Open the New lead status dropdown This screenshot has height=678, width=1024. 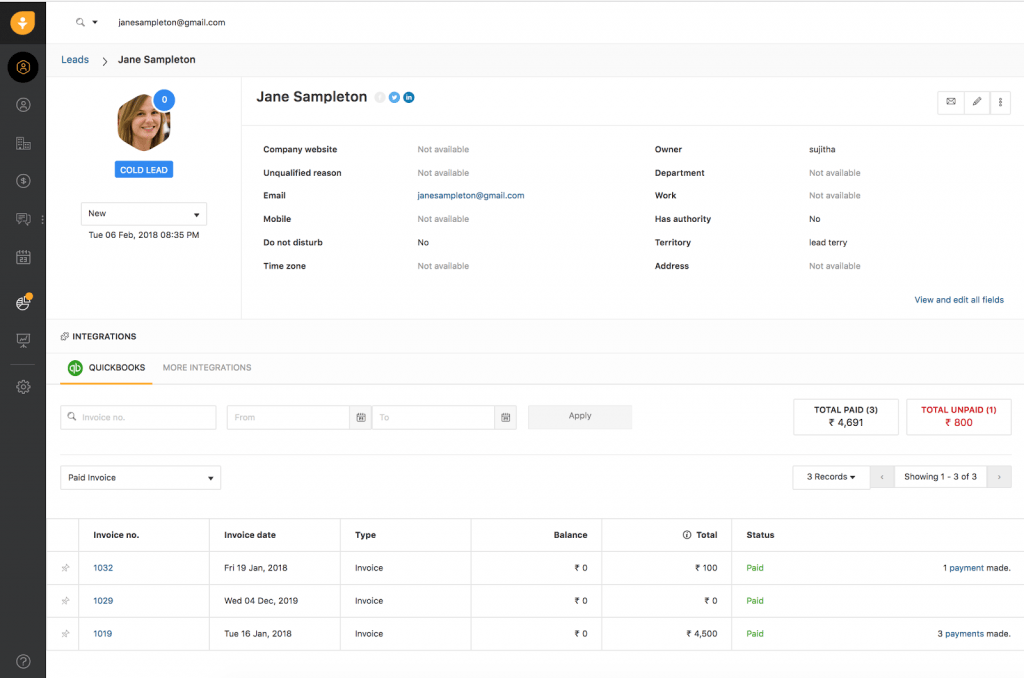[143, 213]
